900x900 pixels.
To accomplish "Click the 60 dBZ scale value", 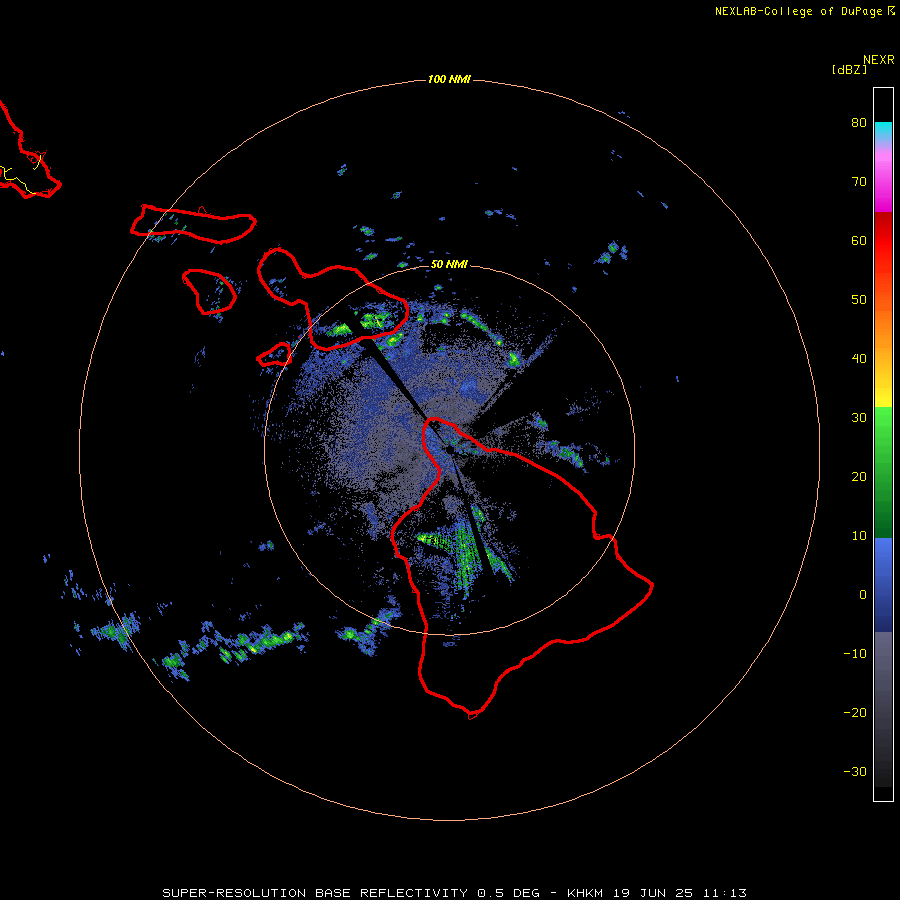I will click(859, 241).
